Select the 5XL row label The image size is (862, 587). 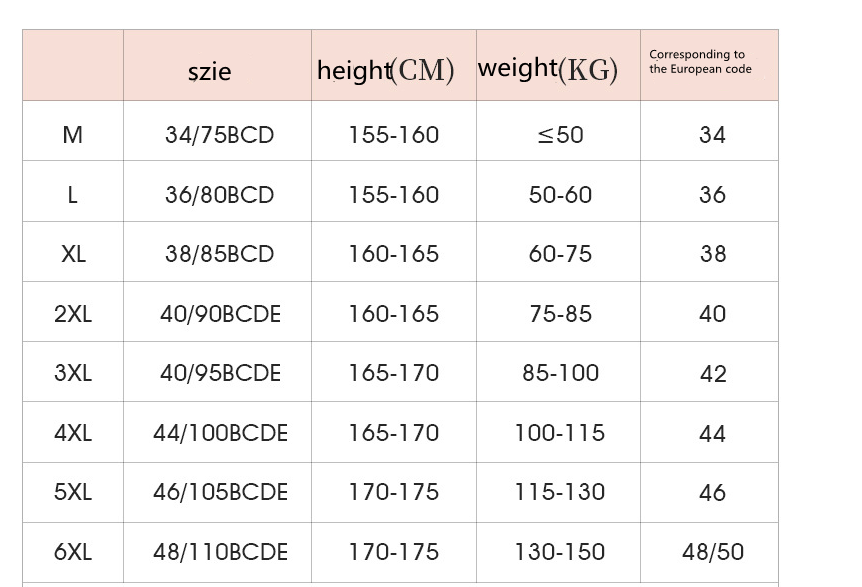click(73, 492)
